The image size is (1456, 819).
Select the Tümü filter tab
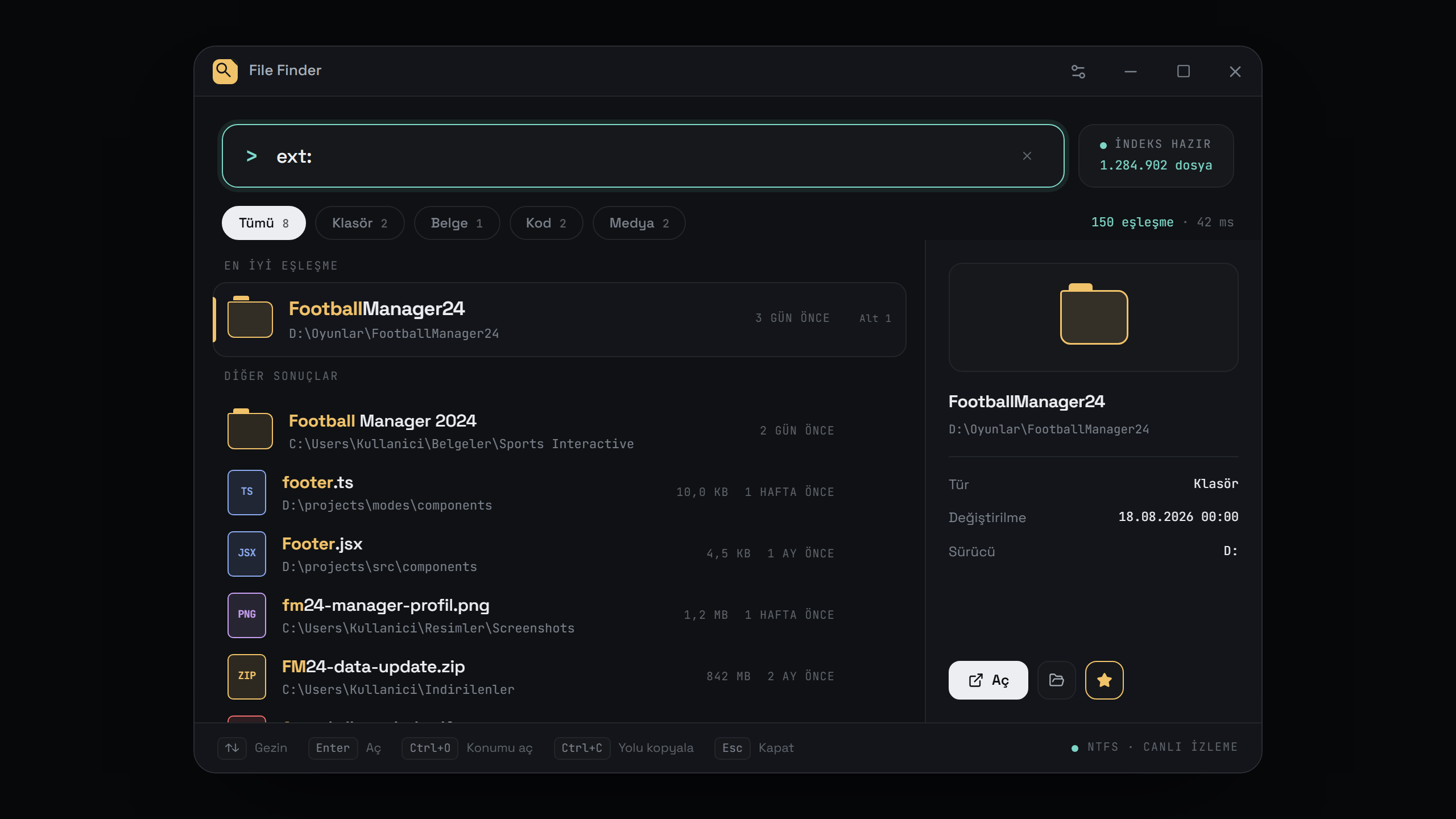point(263,223)
